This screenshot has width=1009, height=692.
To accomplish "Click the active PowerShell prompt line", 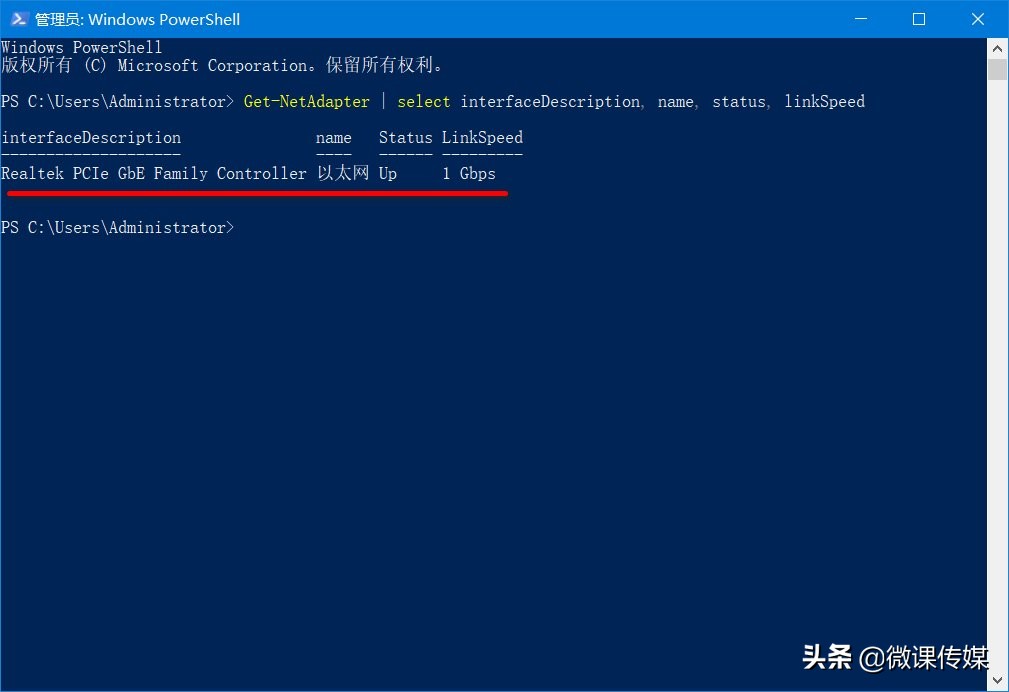I will point(118,227).
